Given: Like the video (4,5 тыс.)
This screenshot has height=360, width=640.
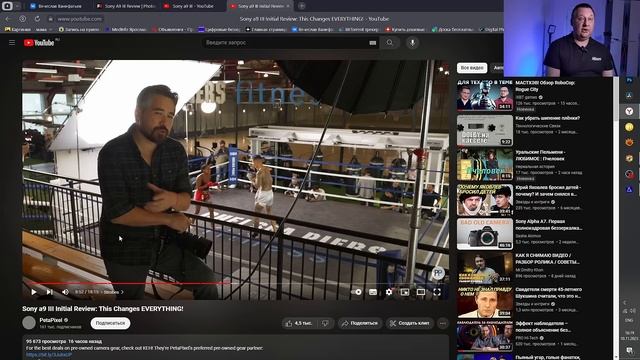Looking at the screenshot, I should 299,323.
